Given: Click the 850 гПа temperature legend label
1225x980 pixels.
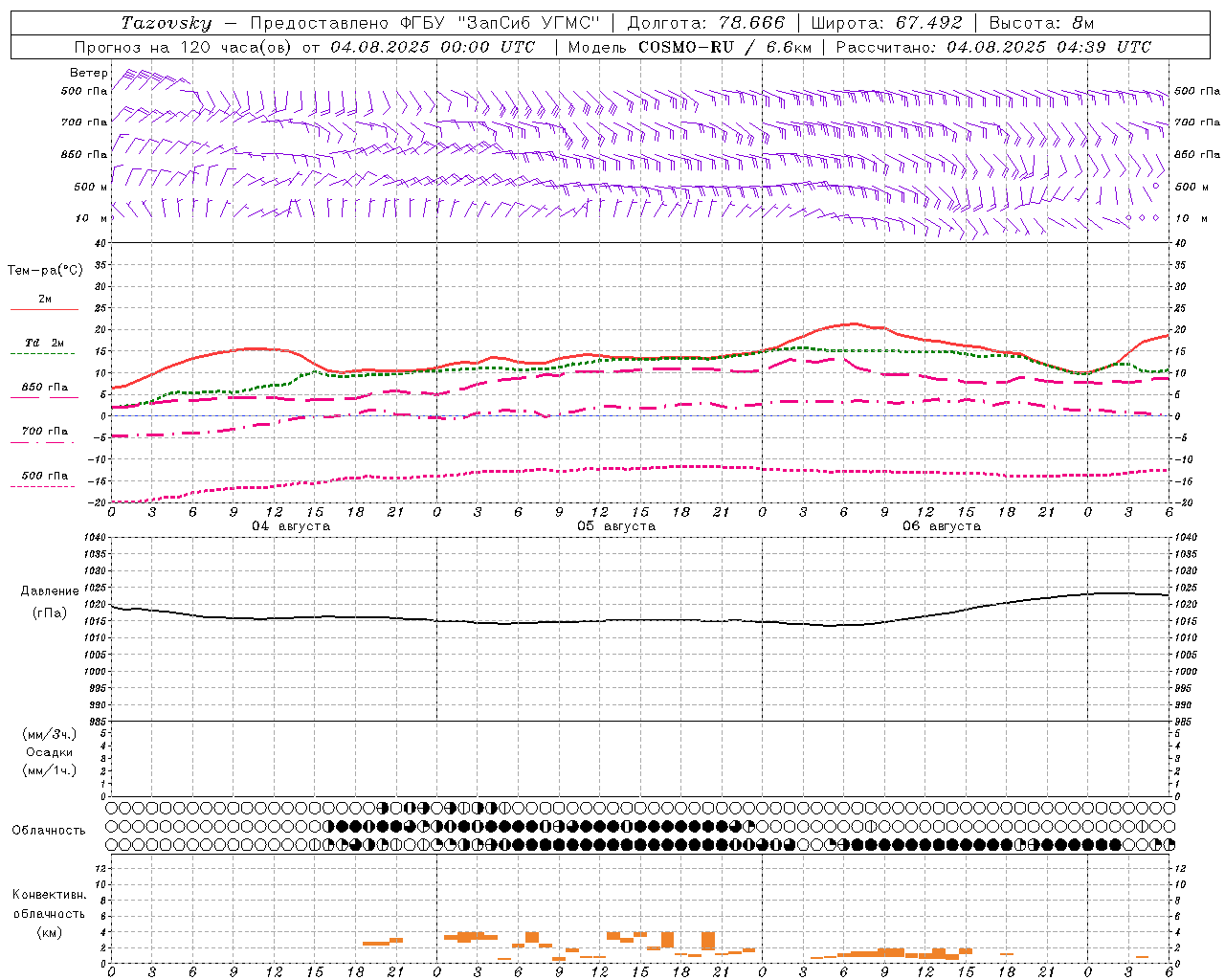Looking at the screenshot, I should coord(45,388).
